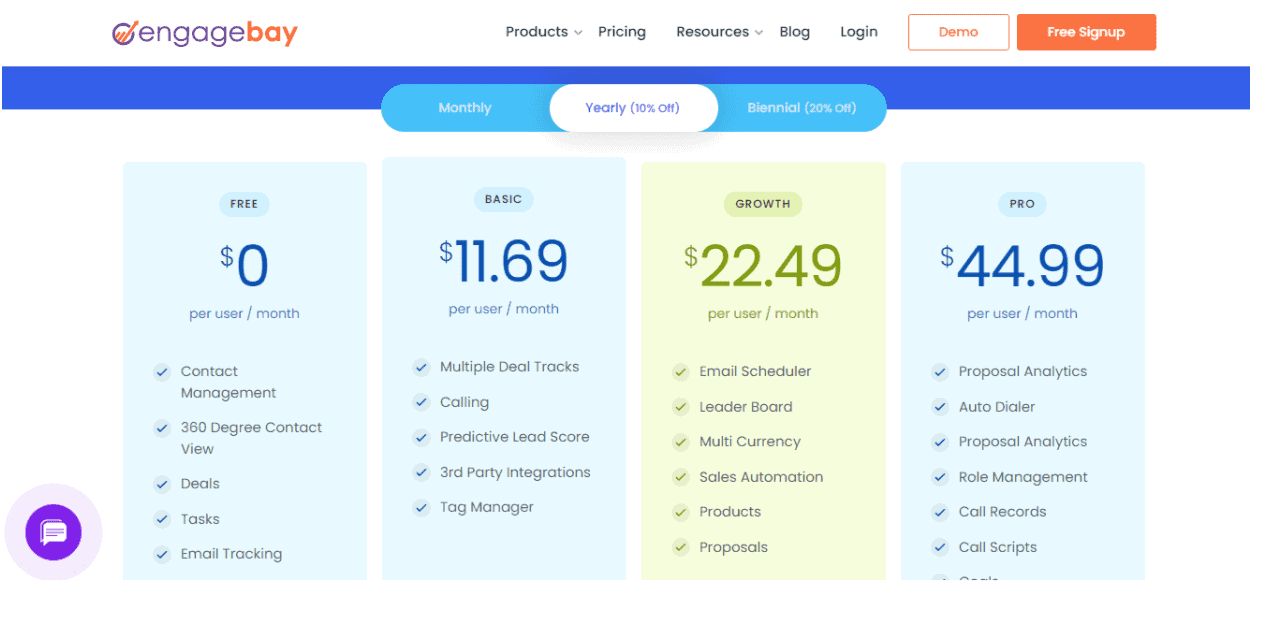Select the "Role Management" text

1023,477
